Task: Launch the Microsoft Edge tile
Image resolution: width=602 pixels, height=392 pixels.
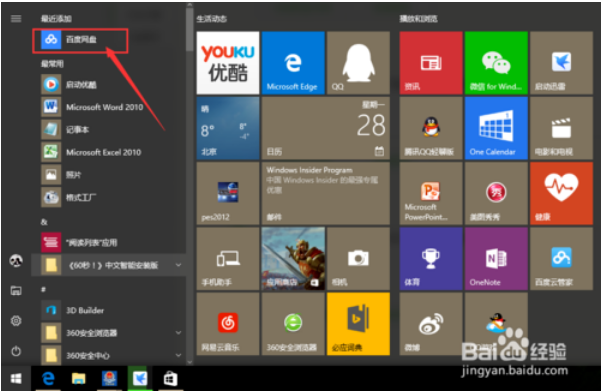Action: (293, 63)
